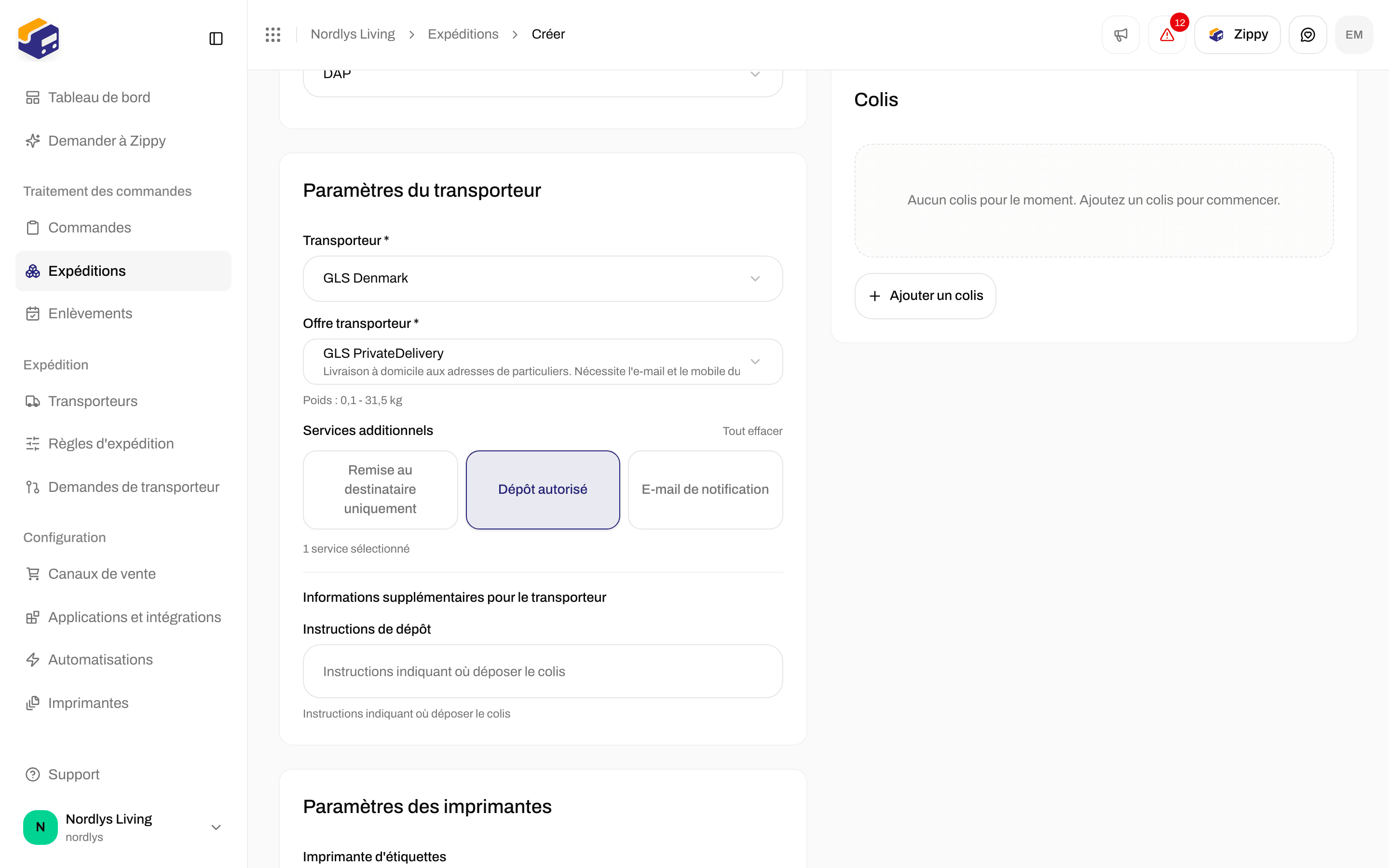Viewport: 1389px width, 868px height.
Task: Click the Automatisations lightning icon
Action: (33, 660)
